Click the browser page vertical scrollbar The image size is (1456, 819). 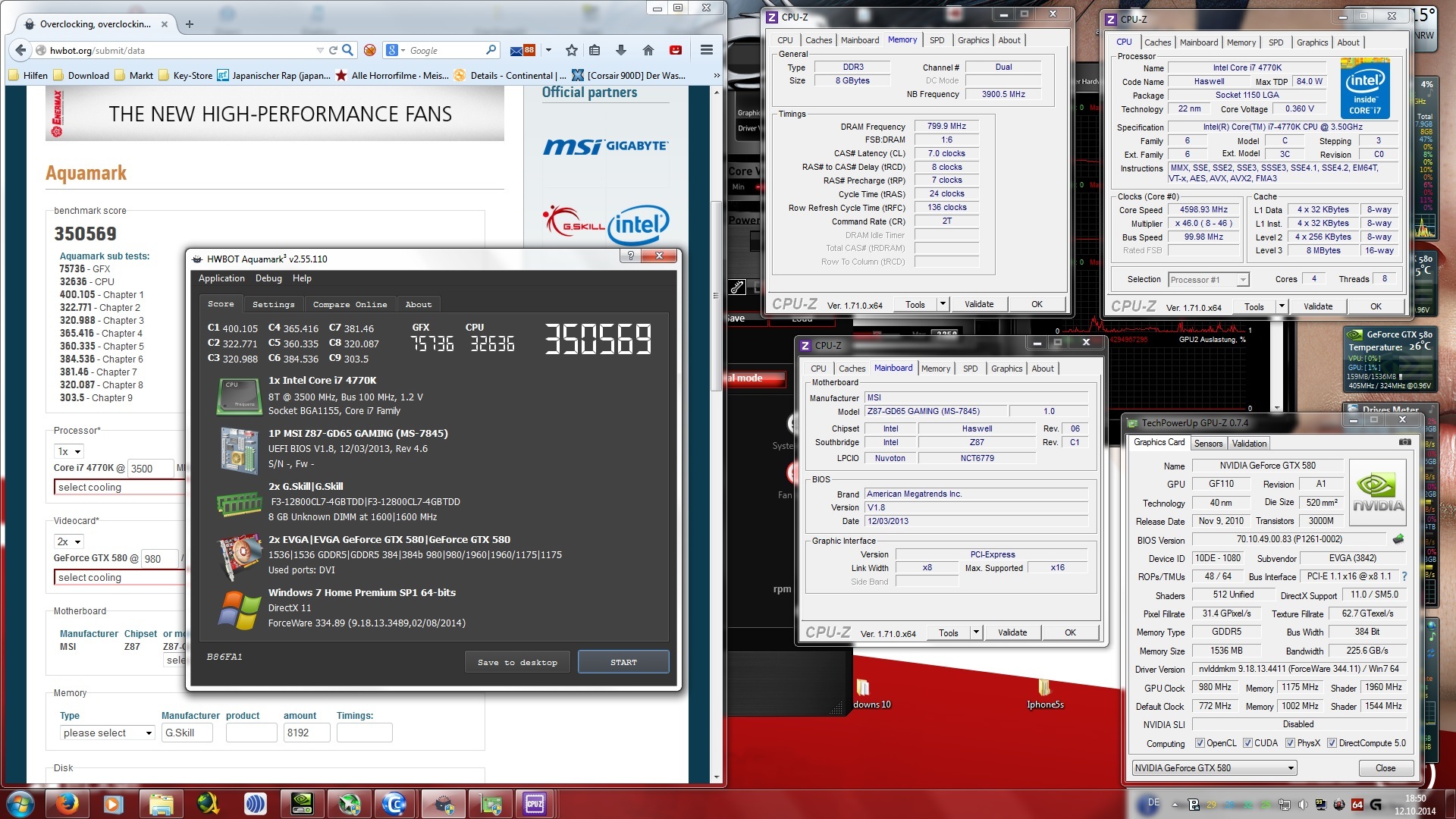pos(716,296)
